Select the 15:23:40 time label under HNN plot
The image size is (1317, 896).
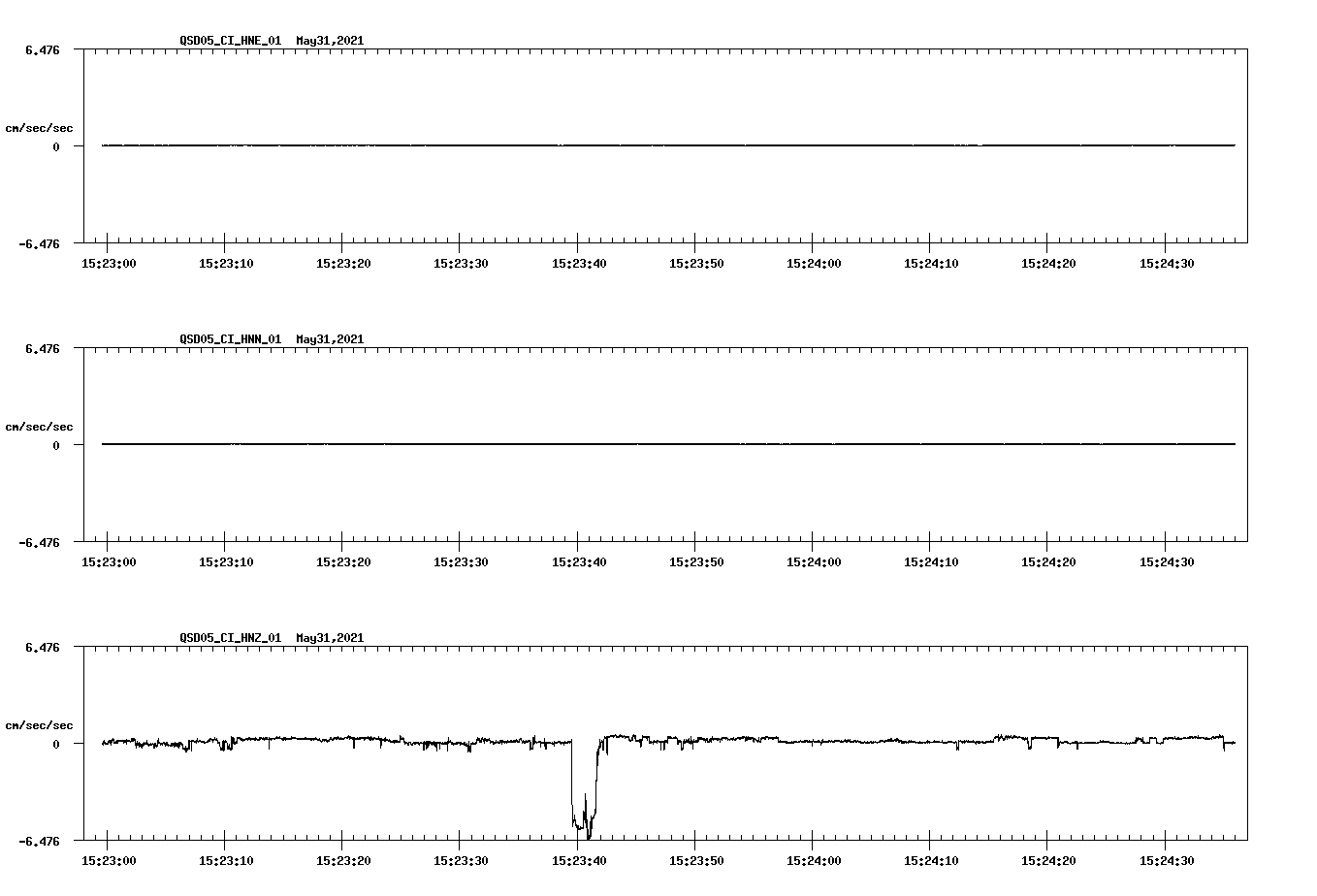point(578,561)
